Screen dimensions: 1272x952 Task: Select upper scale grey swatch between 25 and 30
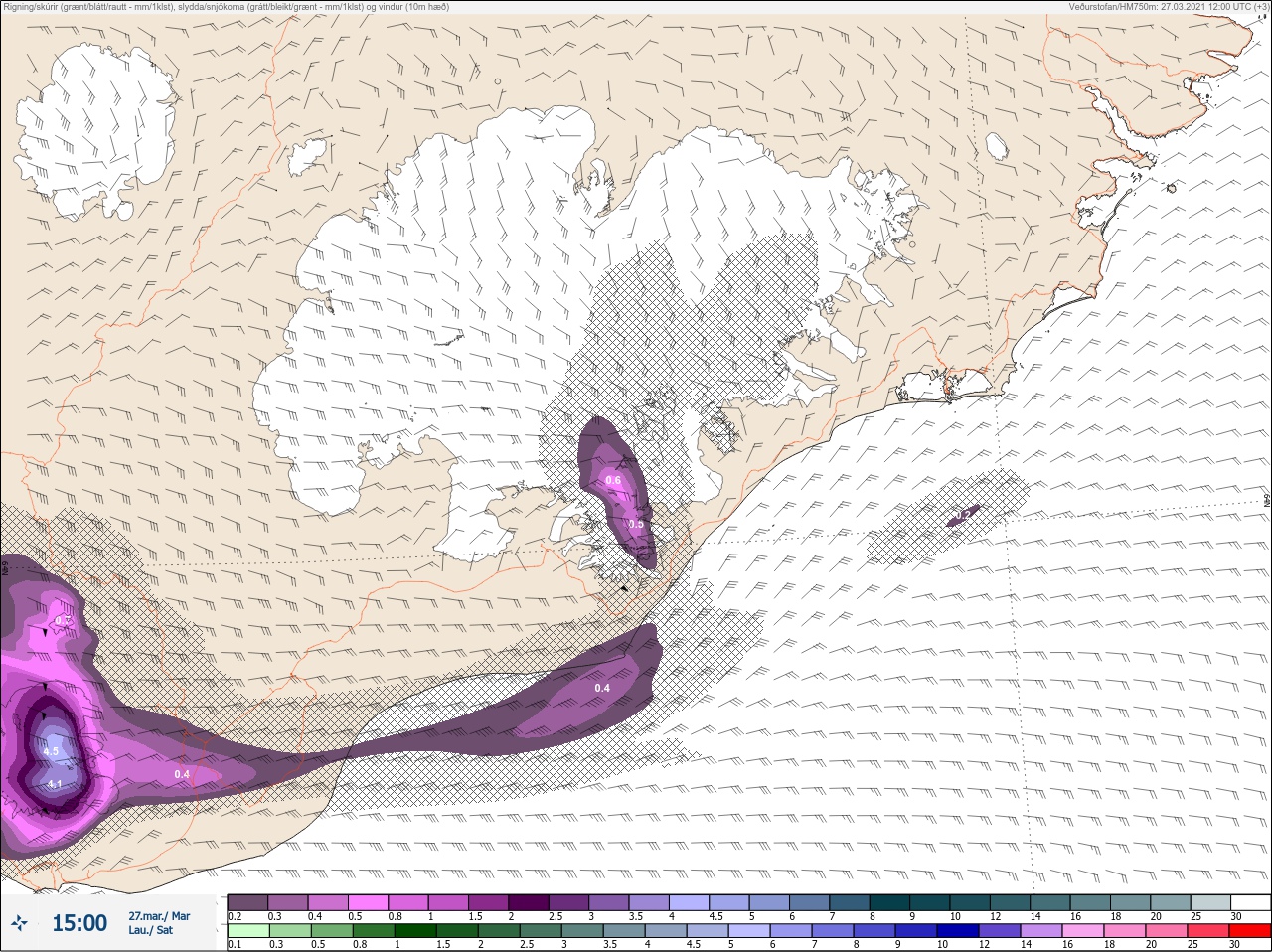tap(1211, 902)
